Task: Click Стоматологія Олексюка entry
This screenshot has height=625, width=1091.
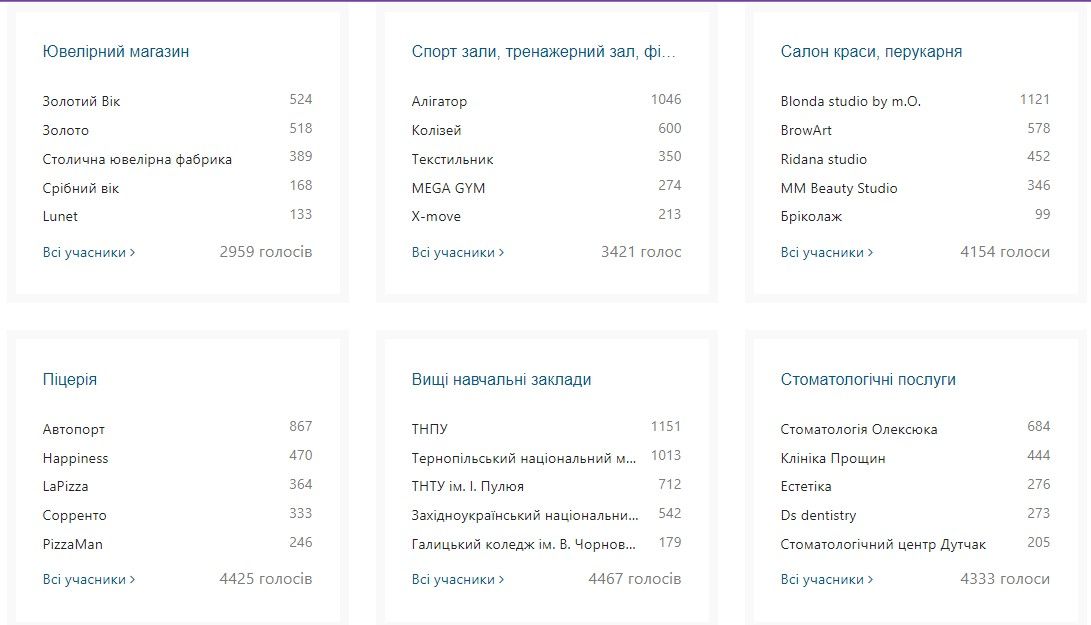Action: 858,430
